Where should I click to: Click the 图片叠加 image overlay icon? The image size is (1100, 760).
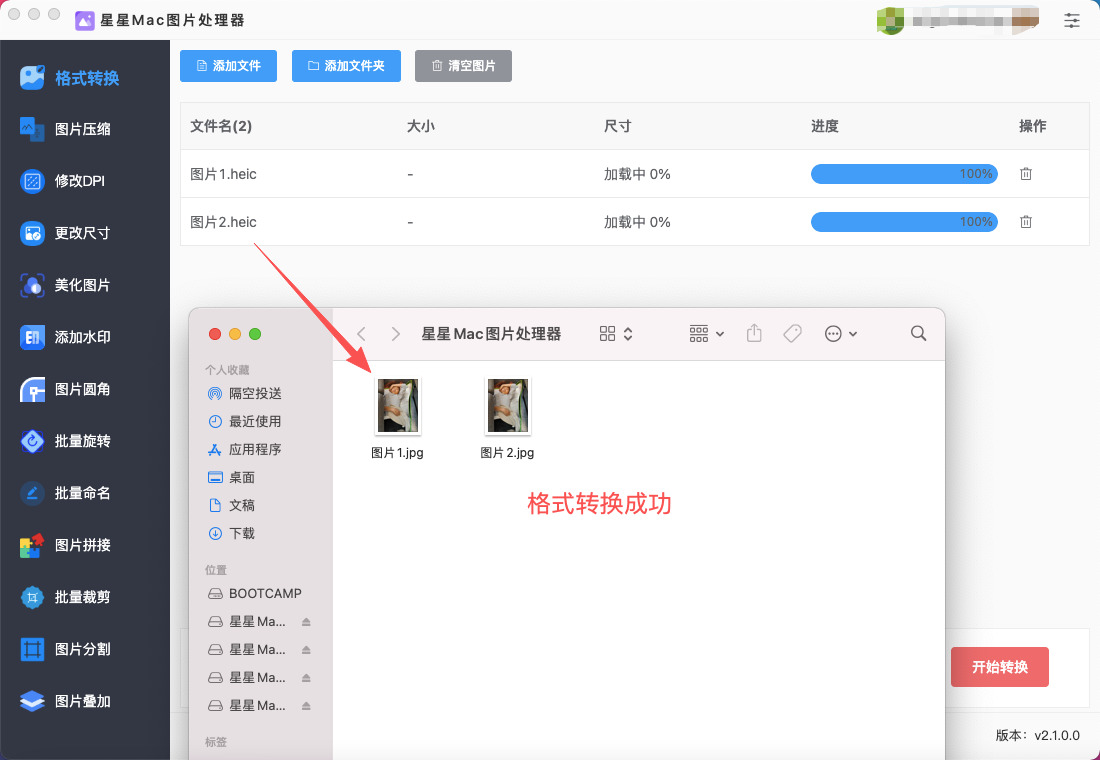pos(32,701)
